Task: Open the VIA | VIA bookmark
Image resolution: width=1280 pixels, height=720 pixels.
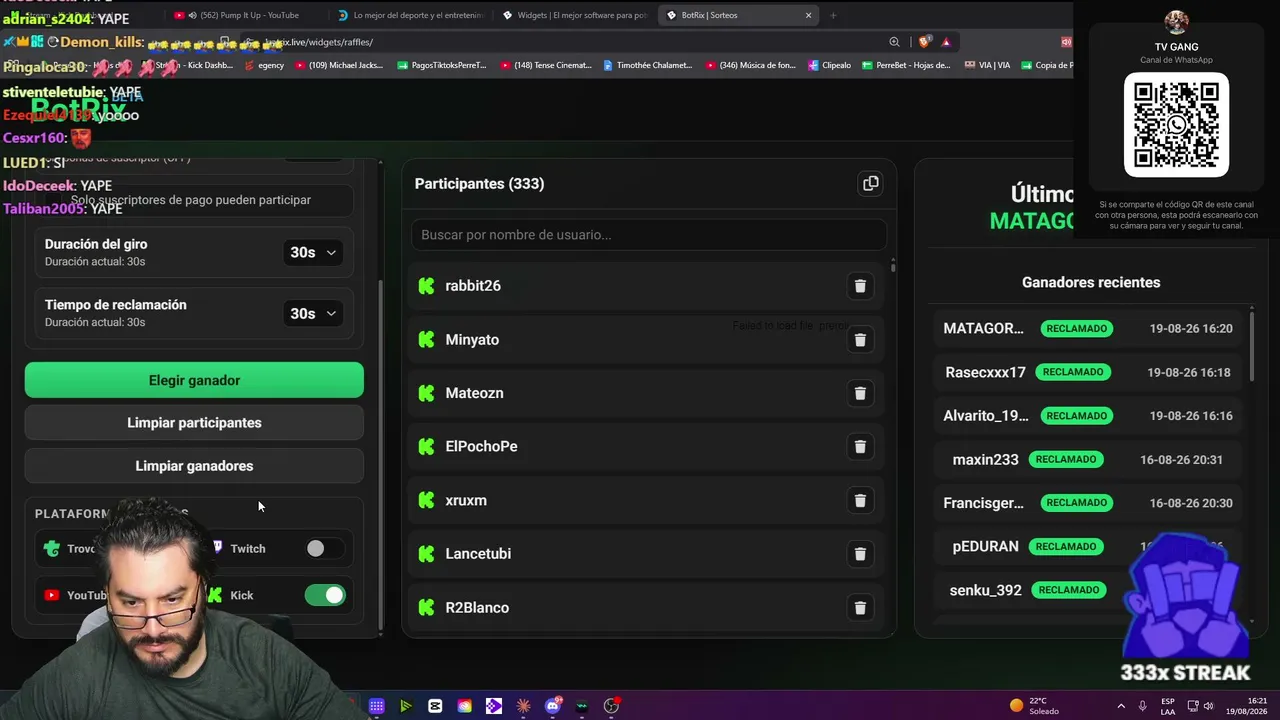Action: pyautogui.click(x=988, y=65)
